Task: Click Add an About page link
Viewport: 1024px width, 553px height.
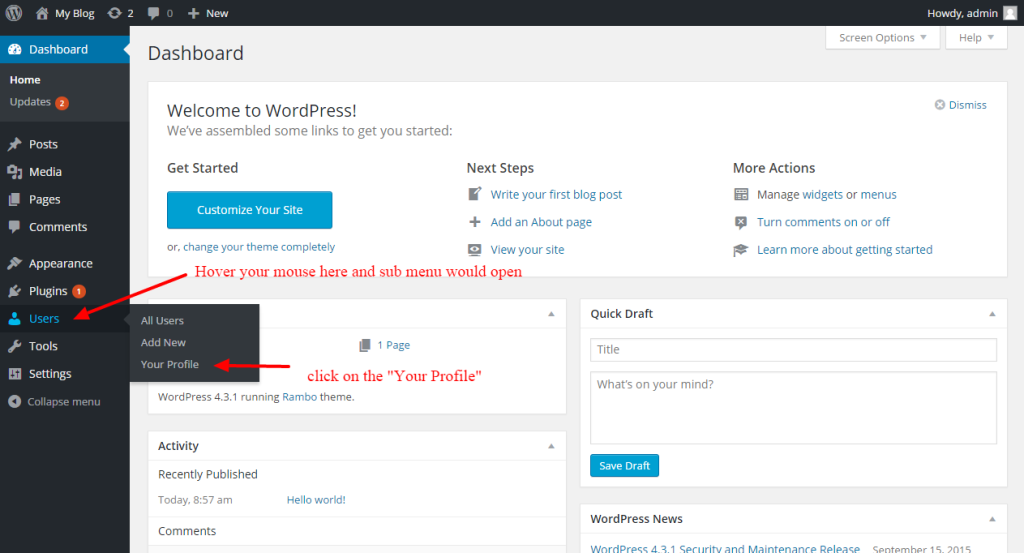Action: pos(541,222)
